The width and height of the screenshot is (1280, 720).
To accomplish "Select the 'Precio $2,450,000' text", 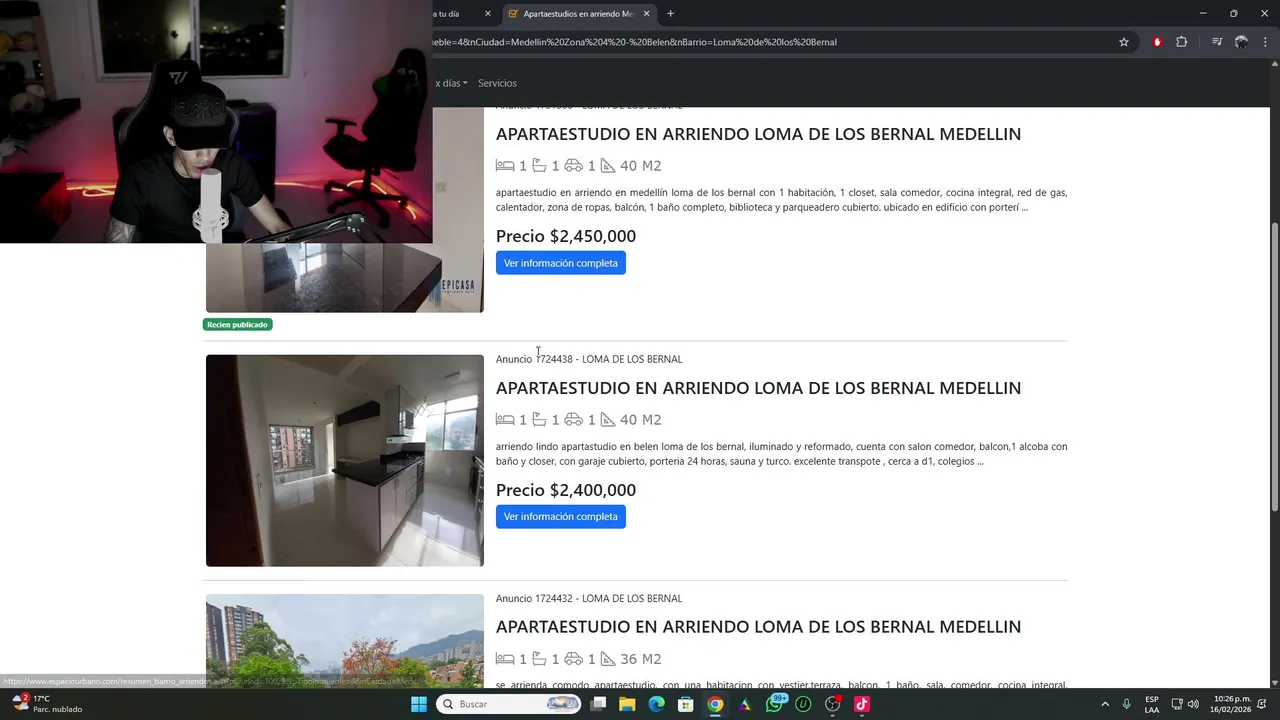I will click(x=566, y=236).
